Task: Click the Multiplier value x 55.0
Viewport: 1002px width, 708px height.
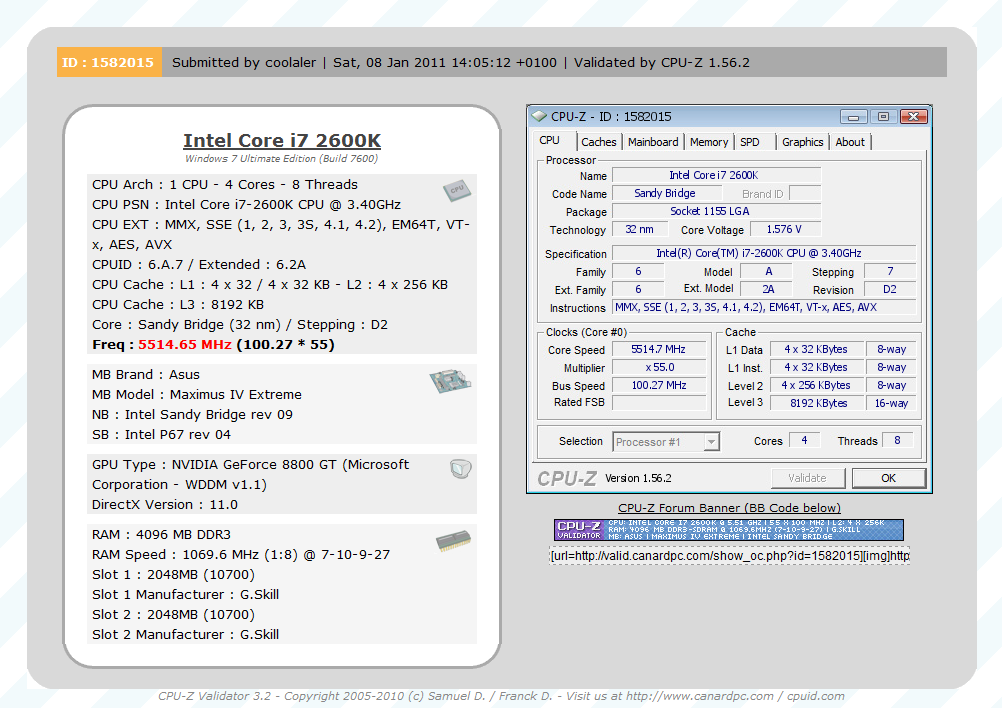Action: coord(659,367)
